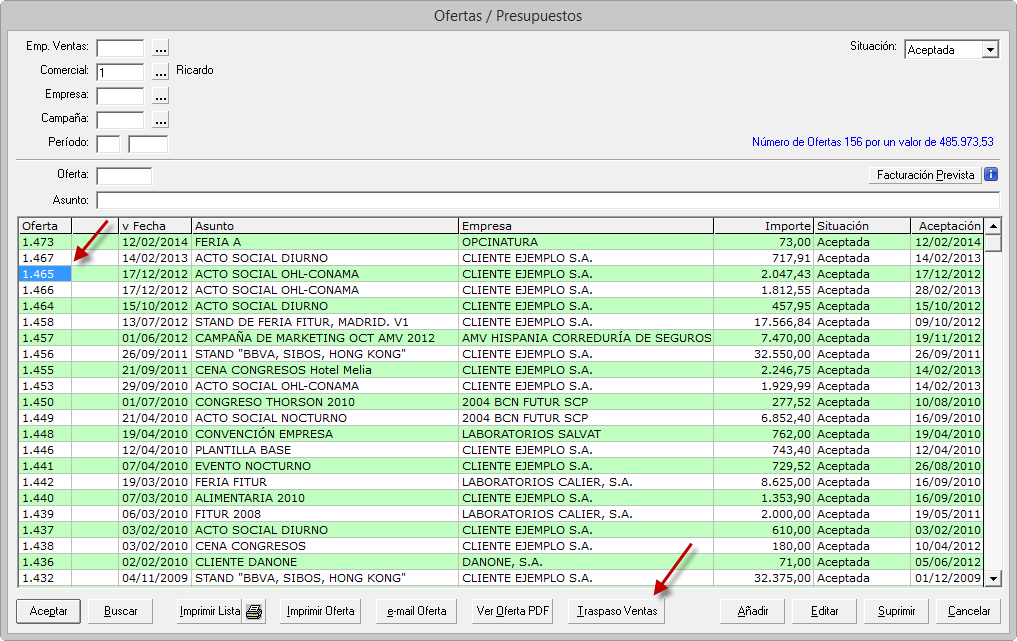Screen dimensions: 1017x641
Task: Click Imprimir Oferta button
Action: (x=320, y=611)
